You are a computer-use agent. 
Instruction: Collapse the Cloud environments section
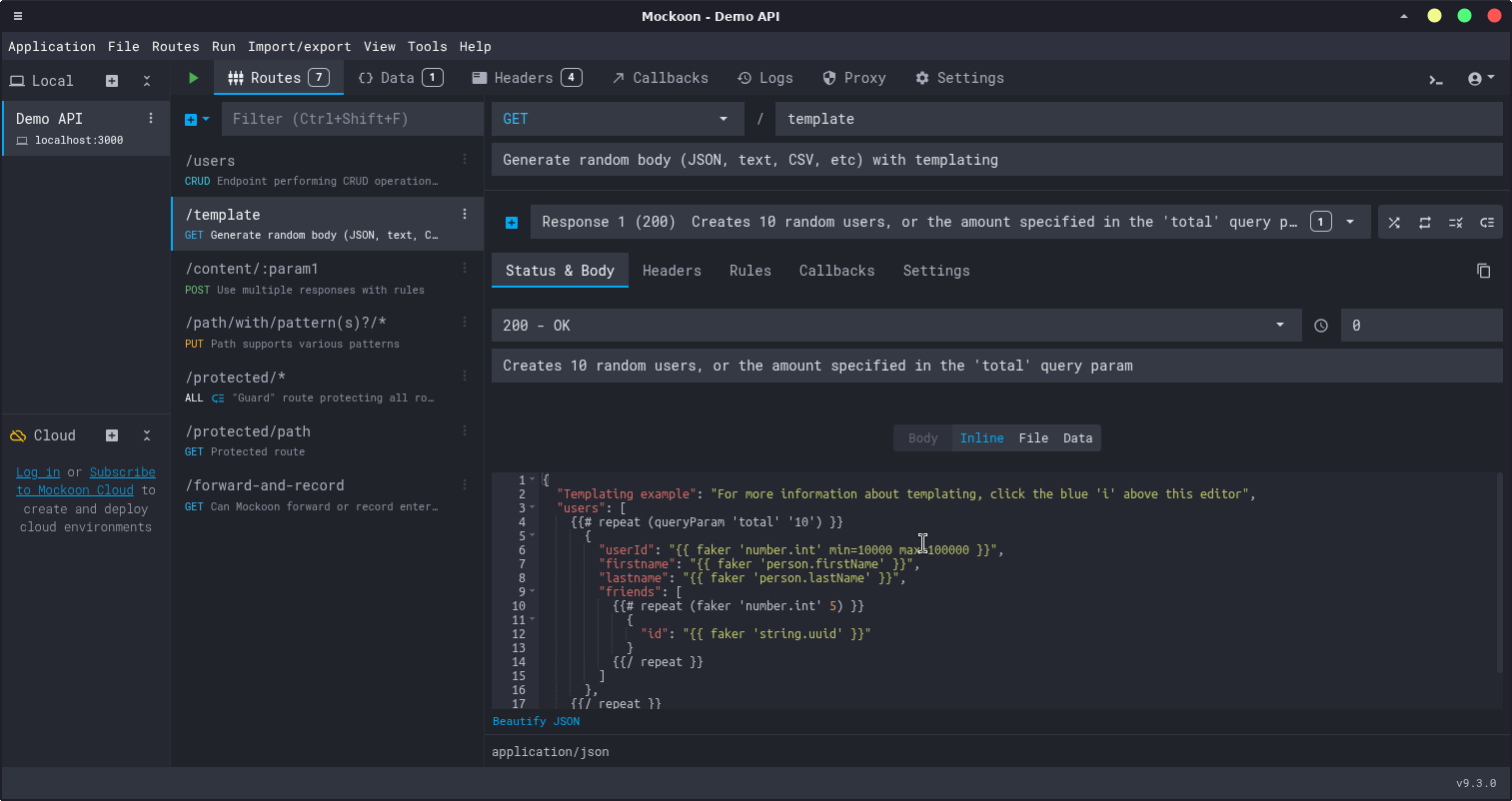click(147, 435)
